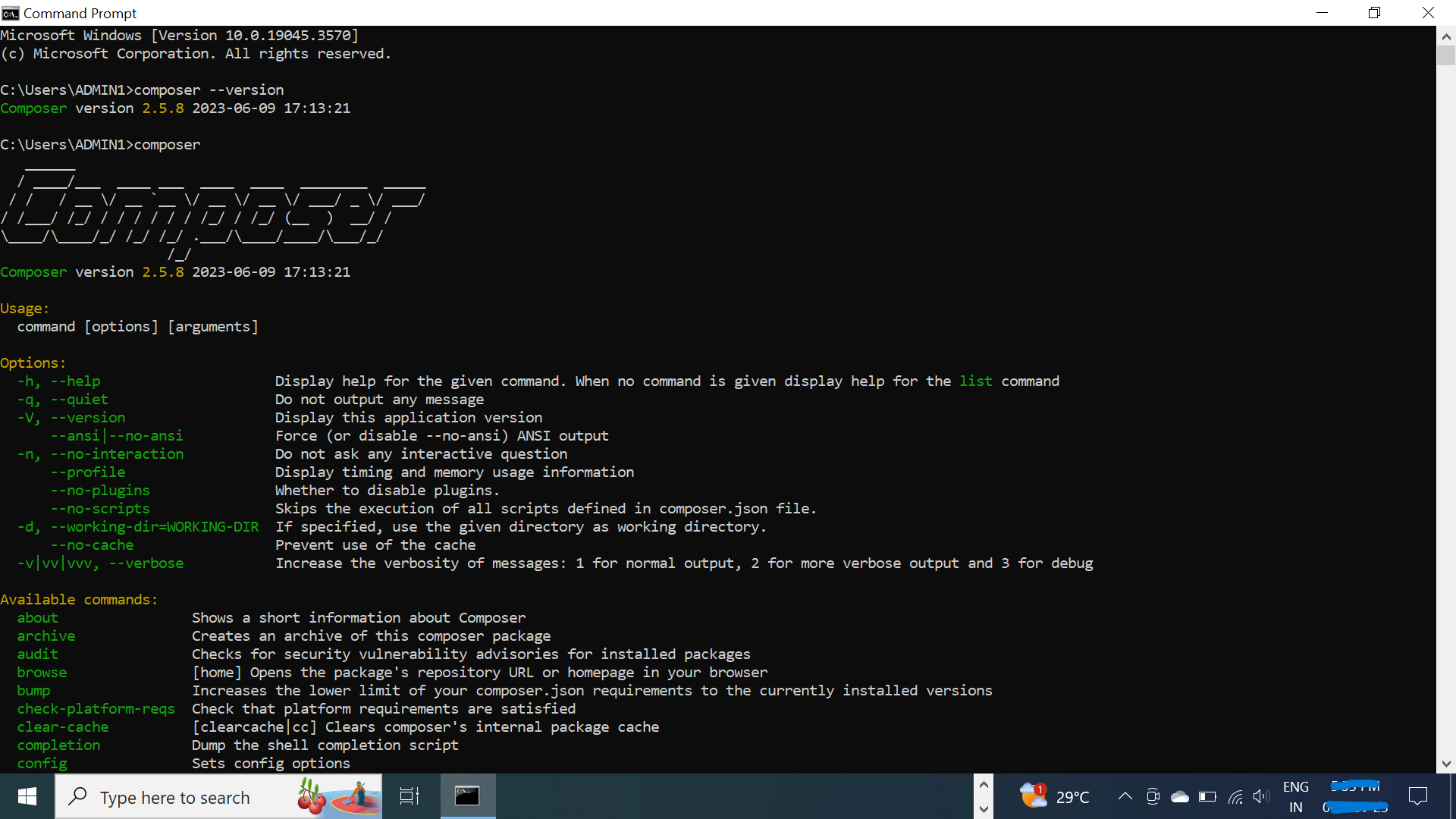The height and width of the screenshot is (819, 1456).
Task: Open the Wi-Fi network tray icon
Action: click(1235, 796)
